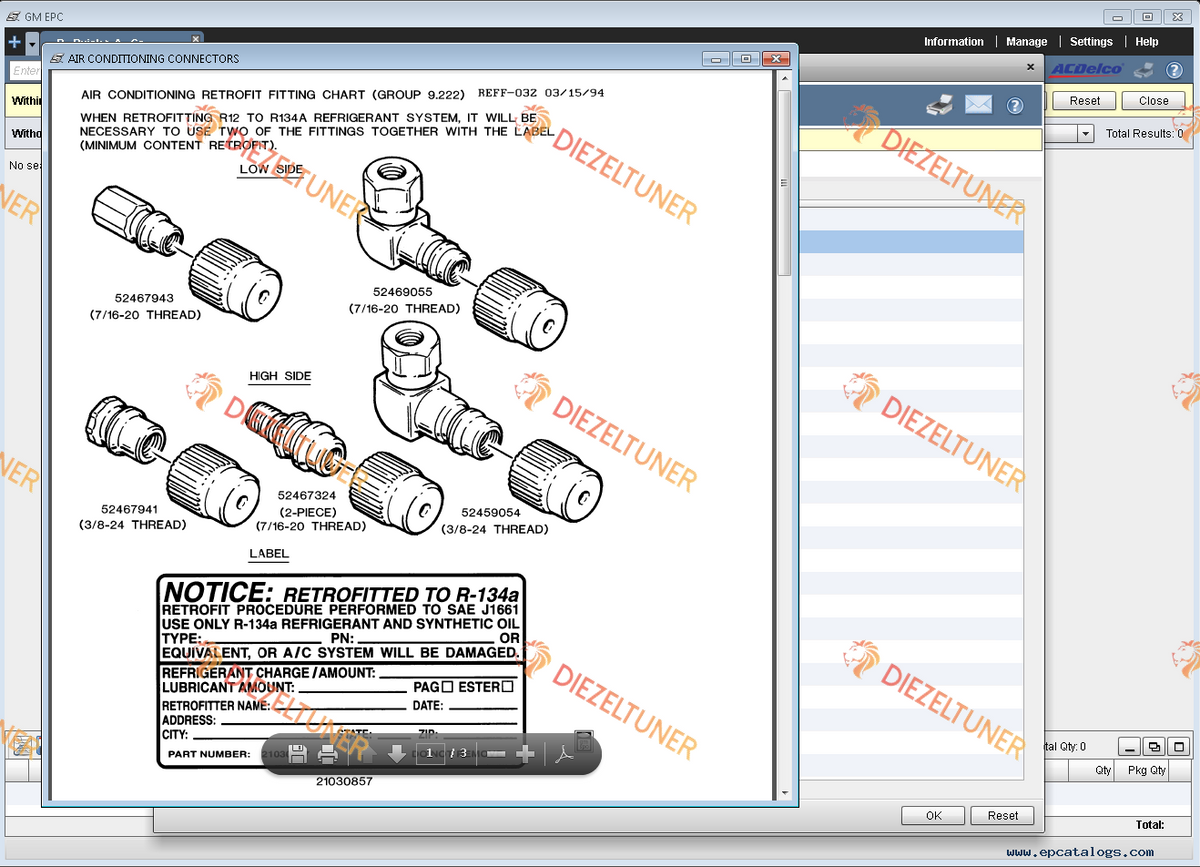
Task: Open the dropdown next to Total Results
Action: tap(1085, 133)
